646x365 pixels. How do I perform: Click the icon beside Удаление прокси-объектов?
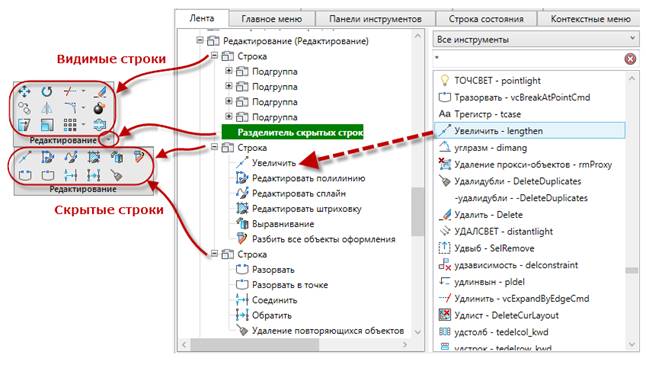click(445, 164)
